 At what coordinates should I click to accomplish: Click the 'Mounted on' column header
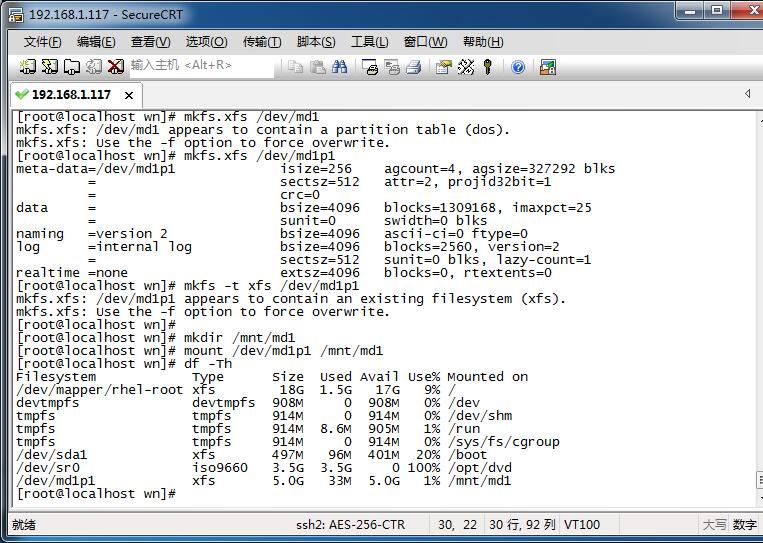488,377
